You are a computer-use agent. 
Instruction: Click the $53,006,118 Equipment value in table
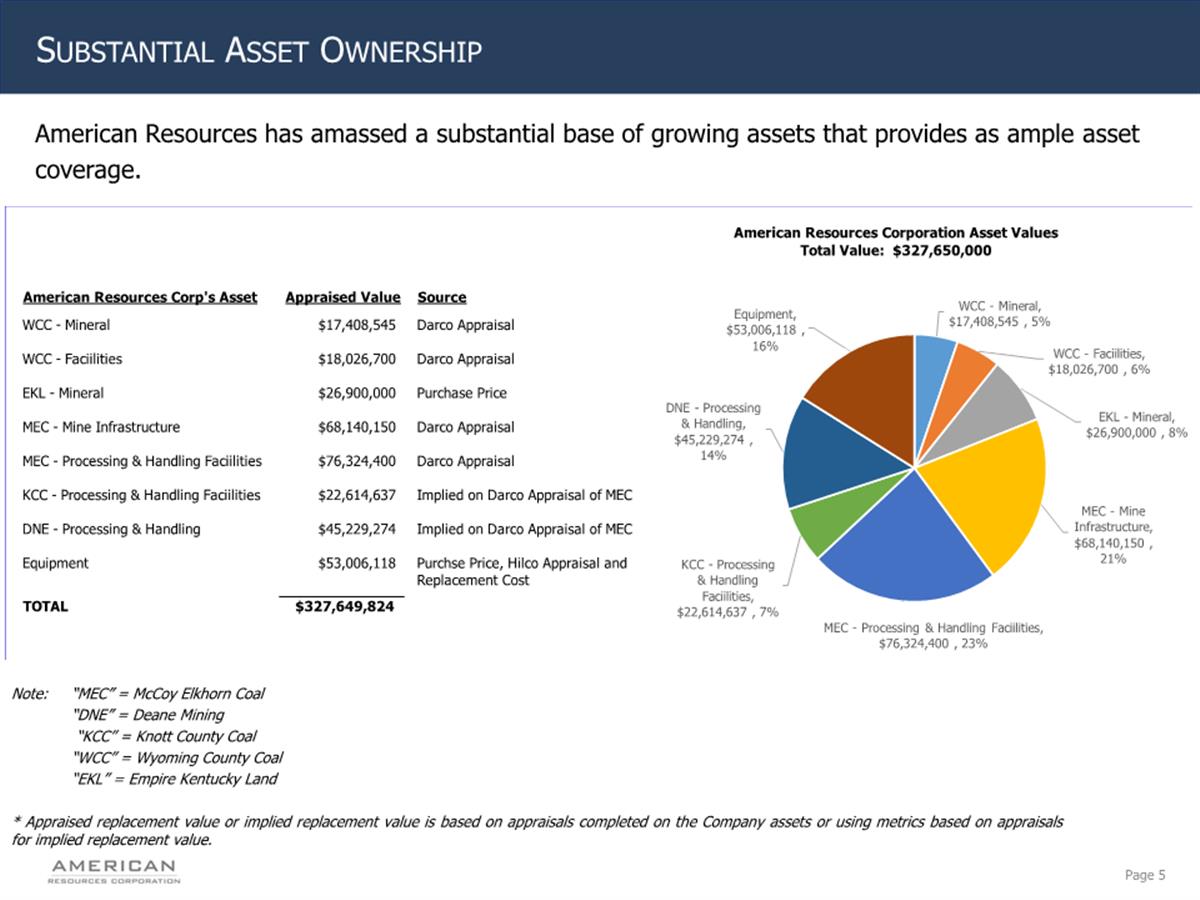coord(356,563)
